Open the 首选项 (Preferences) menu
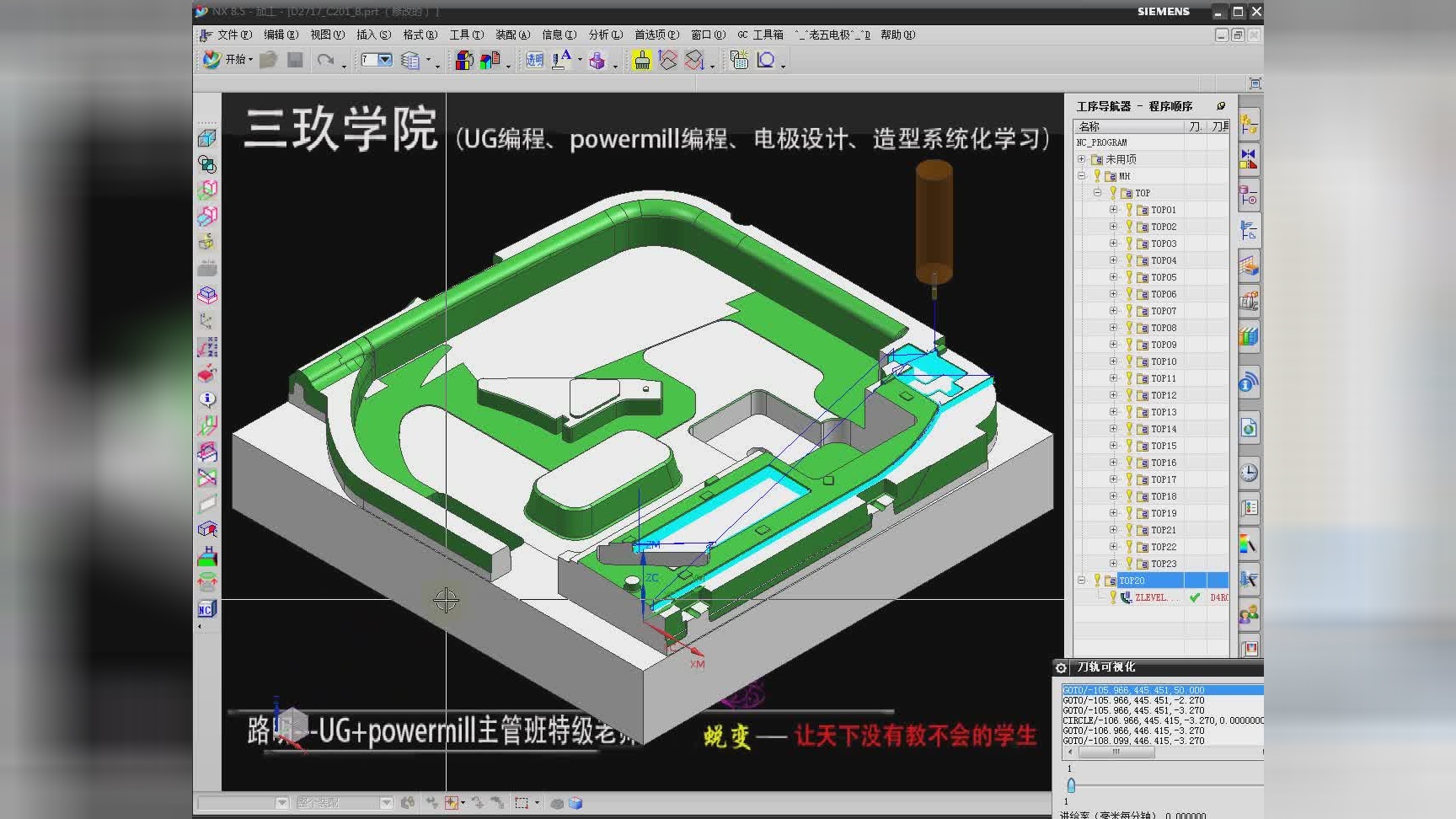1456x819 pixels. (656, 35)
